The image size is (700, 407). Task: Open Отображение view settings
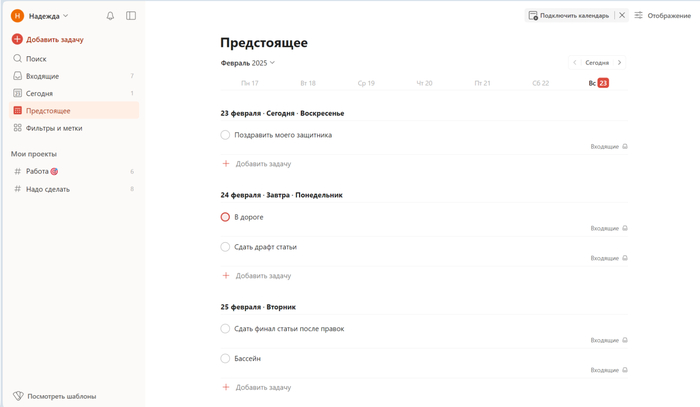click(662, 16)
